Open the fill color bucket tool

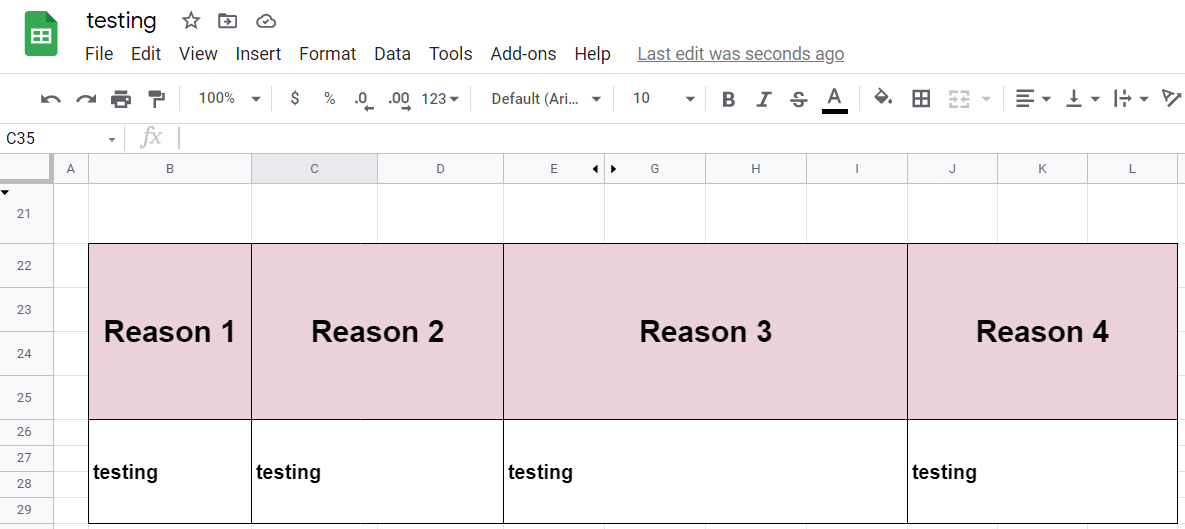click(x=883, y=97)
